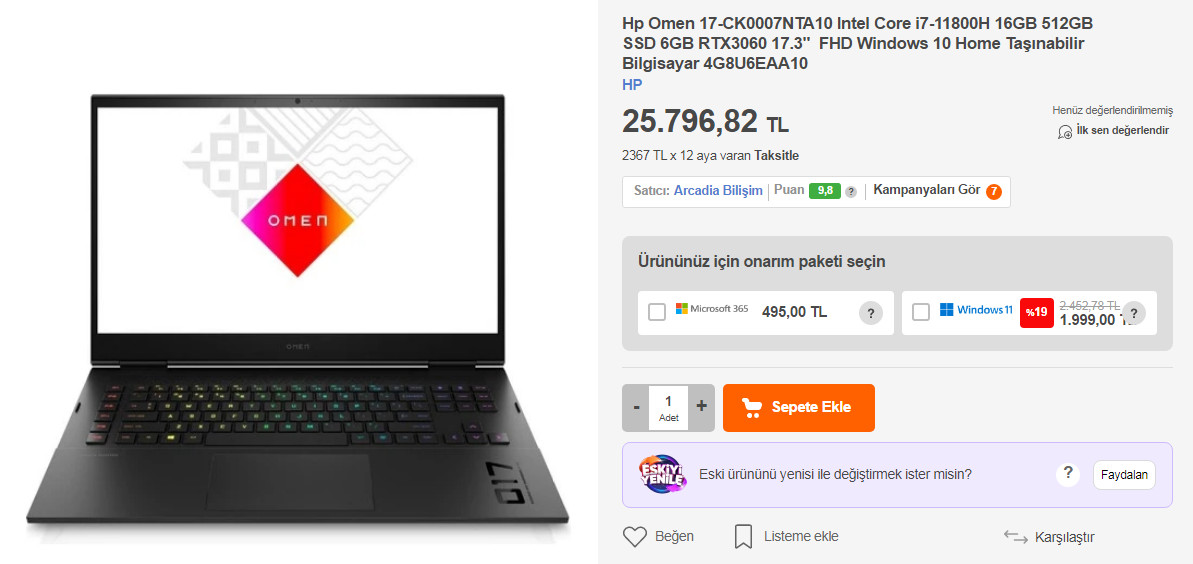Click the heart Beğen icon
Viewport: 1193px width, 564px height.
point(635,537)
